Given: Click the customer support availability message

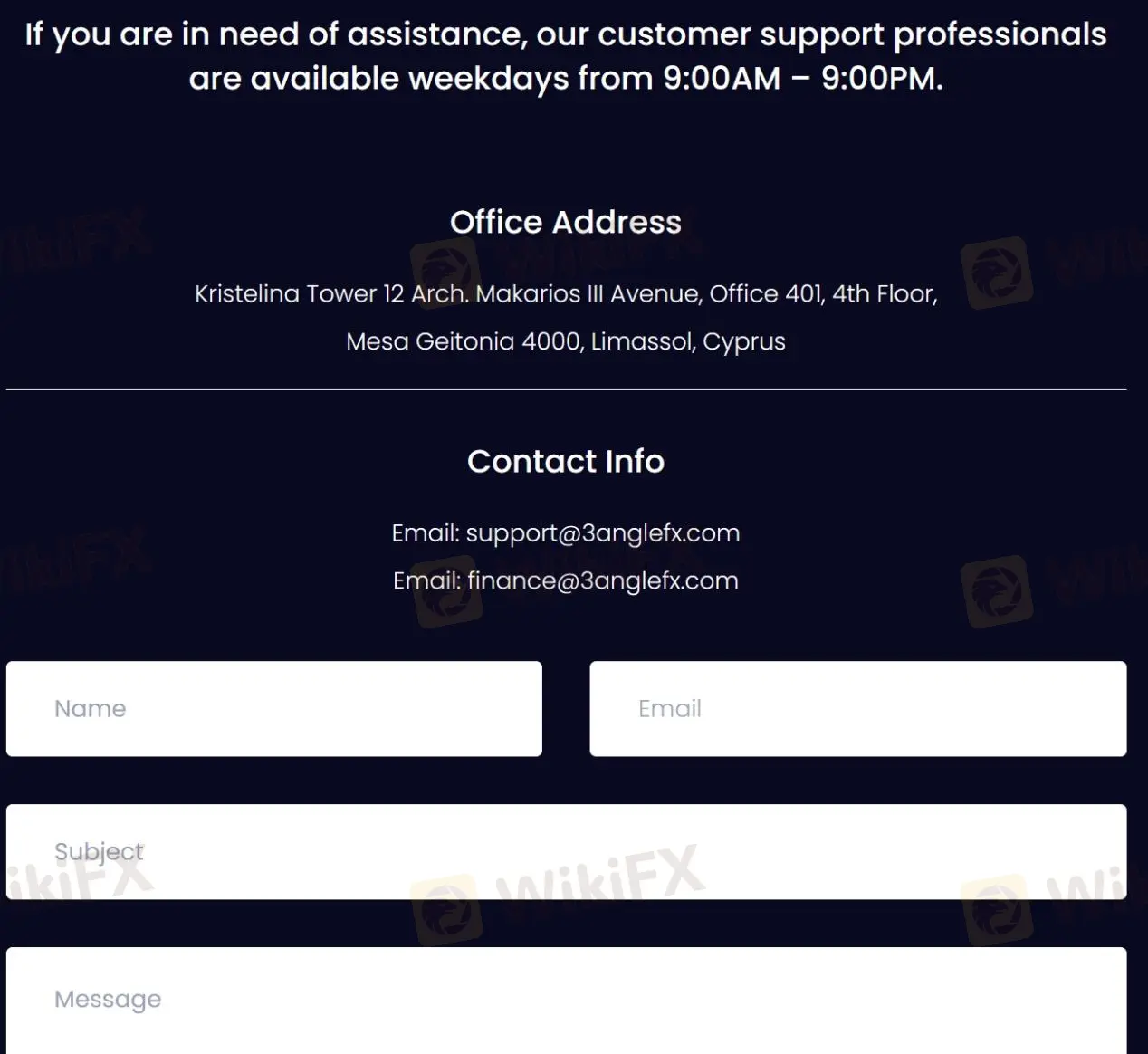Looking at the screenshot, I should tap(567, 54).
